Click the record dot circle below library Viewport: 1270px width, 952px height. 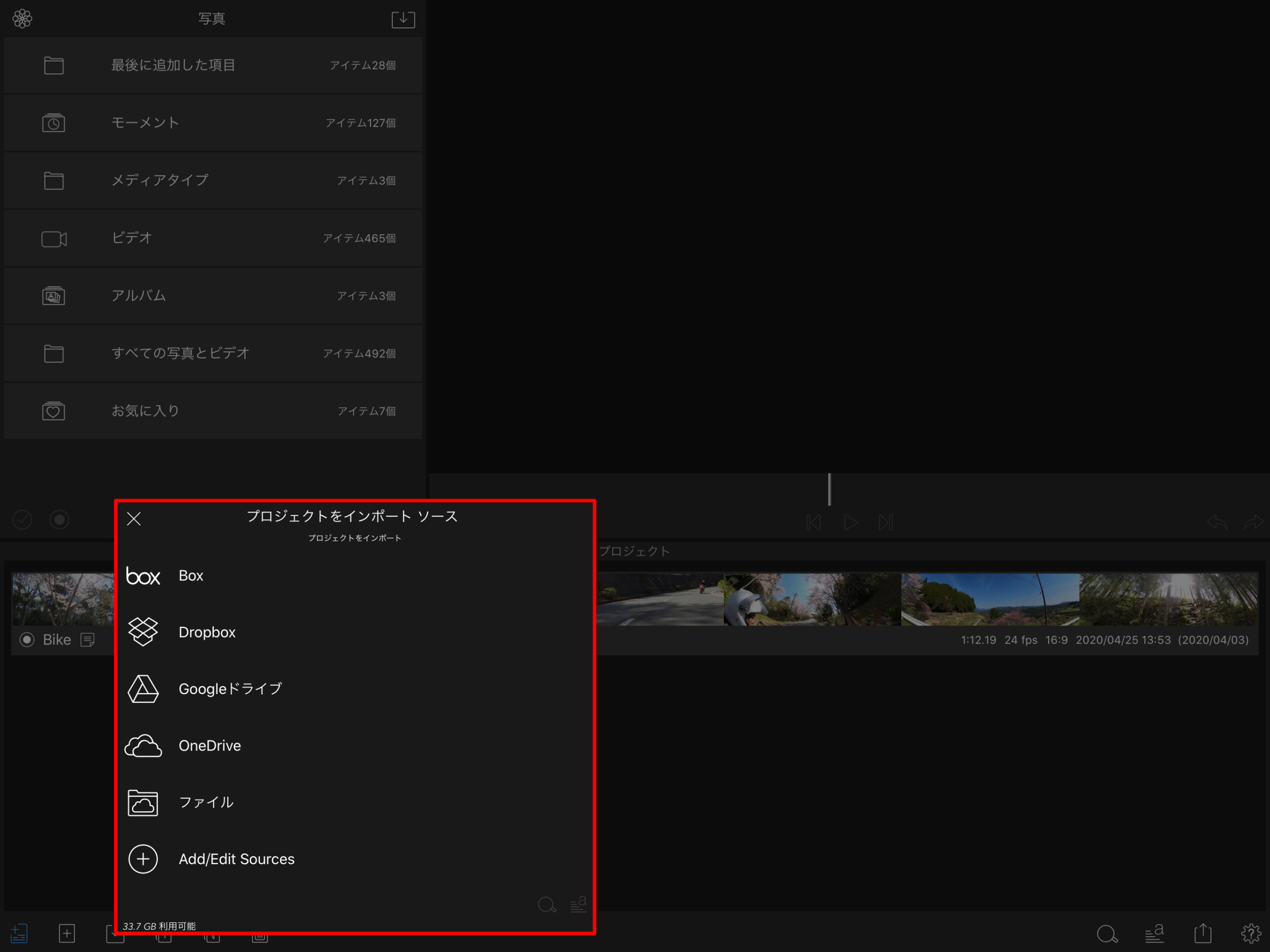point(59,519)
